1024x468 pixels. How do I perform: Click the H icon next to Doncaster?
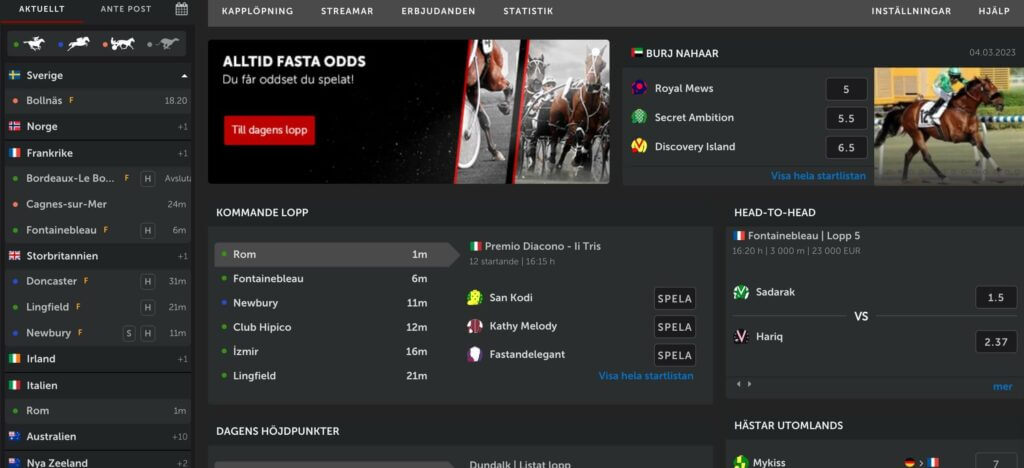click(148, 281)
